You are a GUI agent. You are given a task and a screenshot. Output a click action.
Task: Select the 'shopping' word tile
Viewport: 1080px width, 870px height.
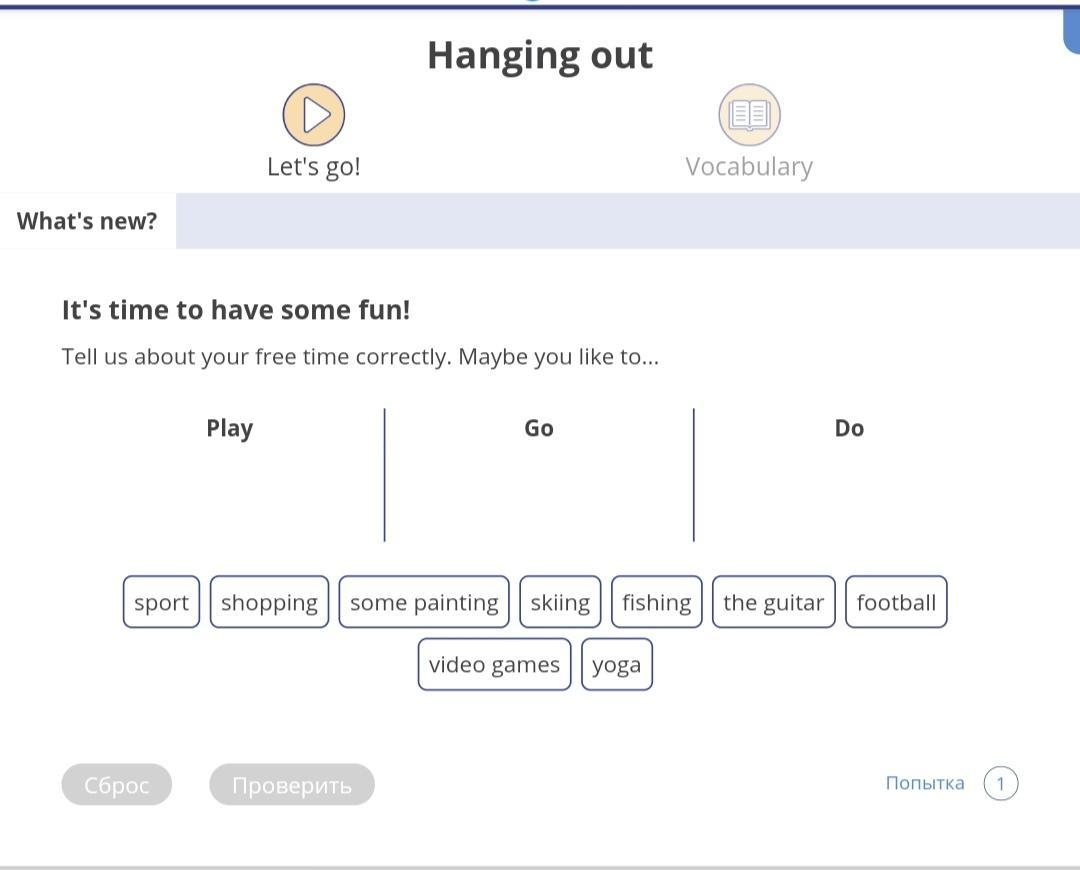click(269, 602)
